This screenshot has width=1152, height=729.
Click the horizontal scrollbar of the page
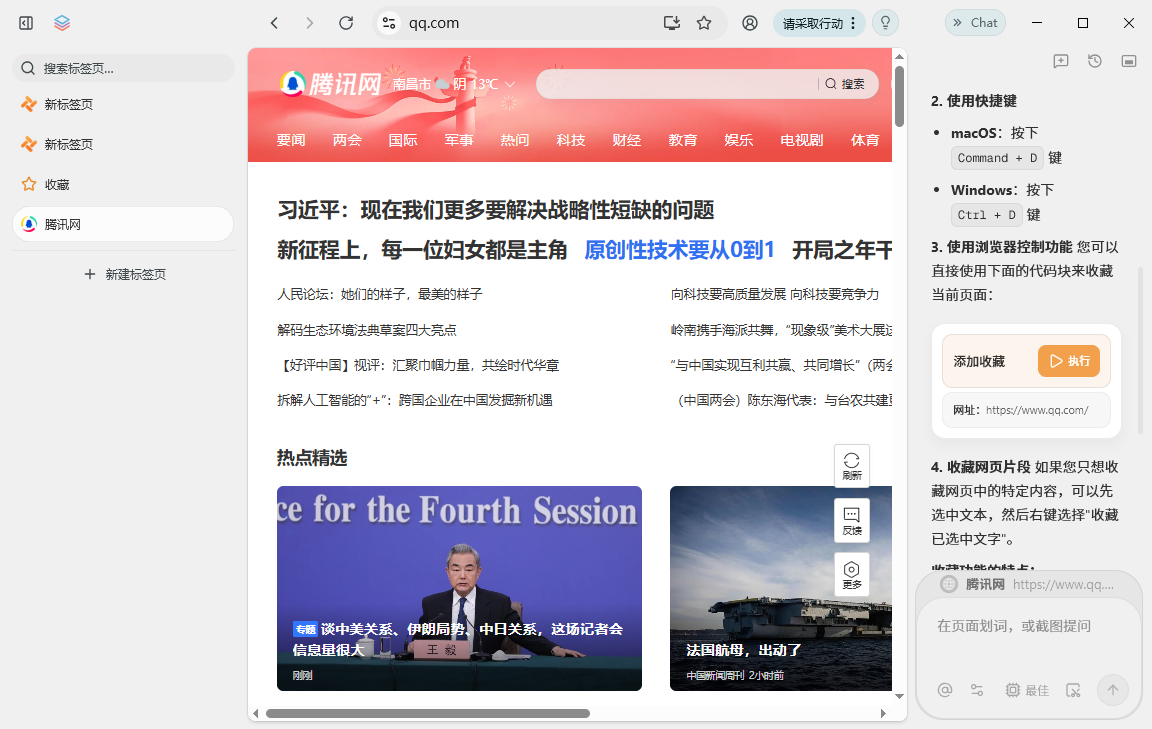pyautogui.click(x=428, y=714)
